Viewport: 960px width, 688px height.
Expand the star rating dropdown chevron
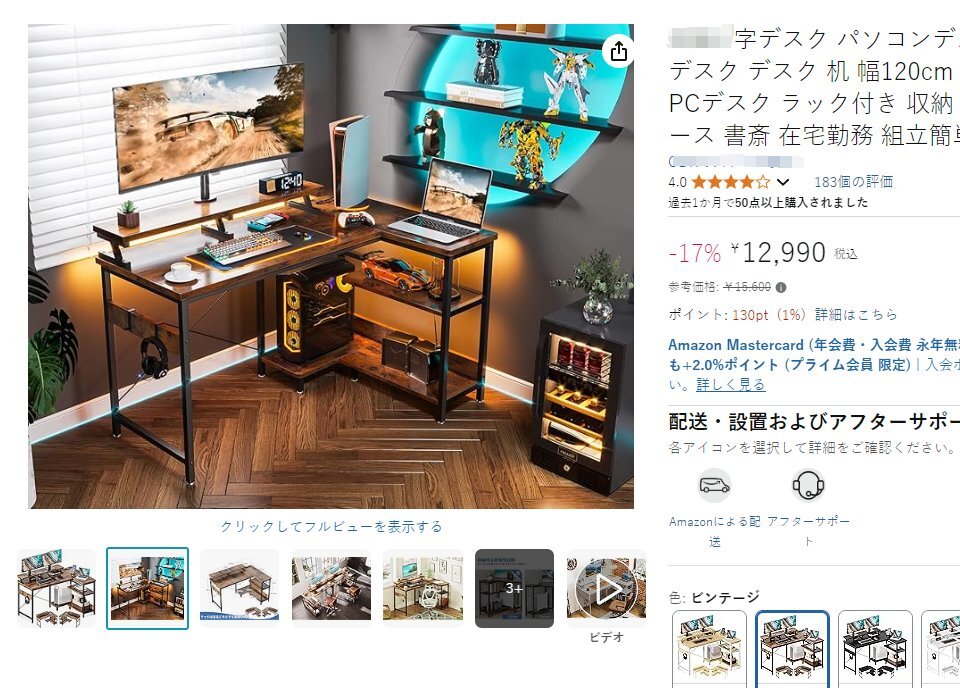782,182
